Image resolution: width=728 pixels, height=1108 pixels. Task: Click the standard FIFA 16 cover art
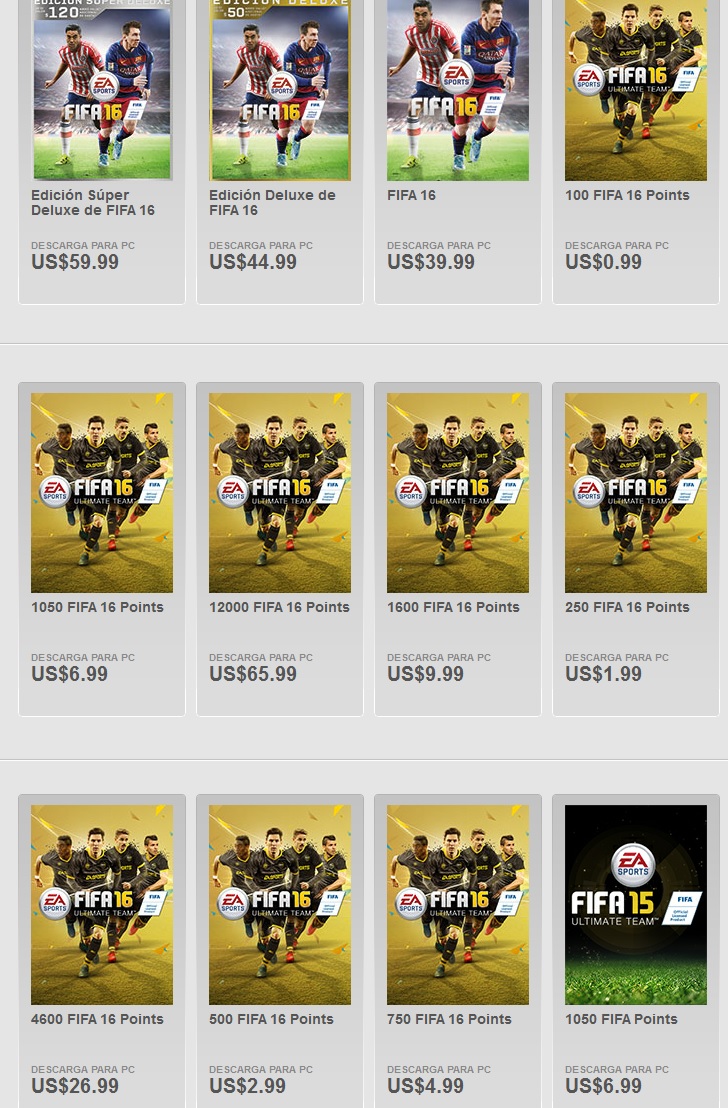[x=458, y=90]
